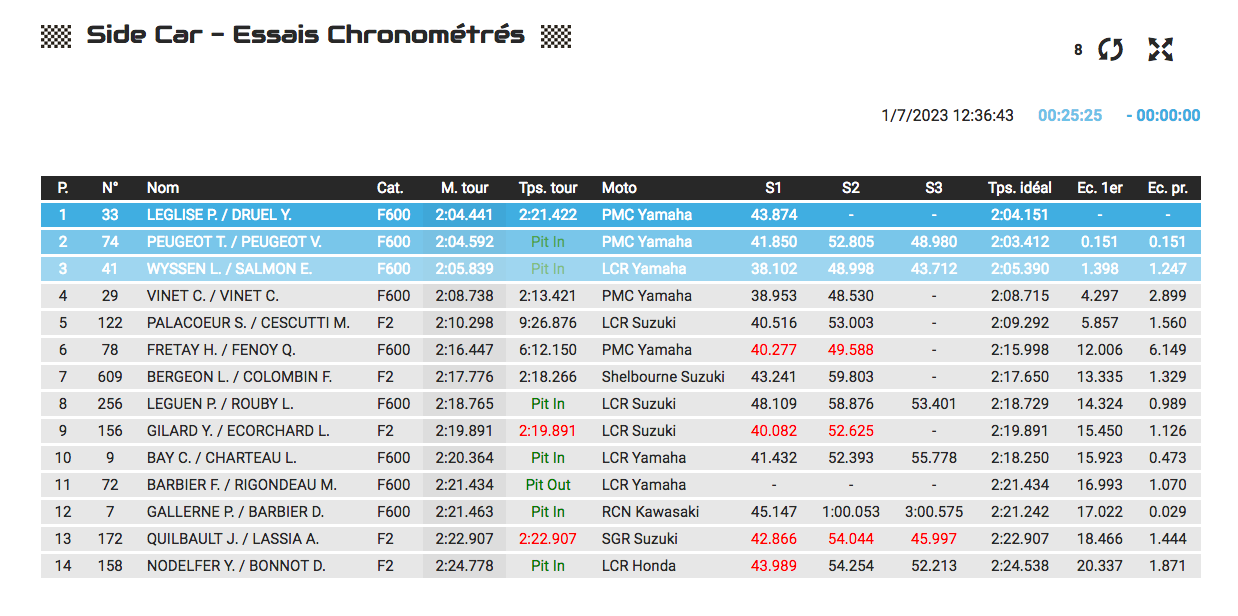The height and width of the screenshot is (616, 1238).
Task: Click the refresh arrows icon
Action: [1110, 49]
